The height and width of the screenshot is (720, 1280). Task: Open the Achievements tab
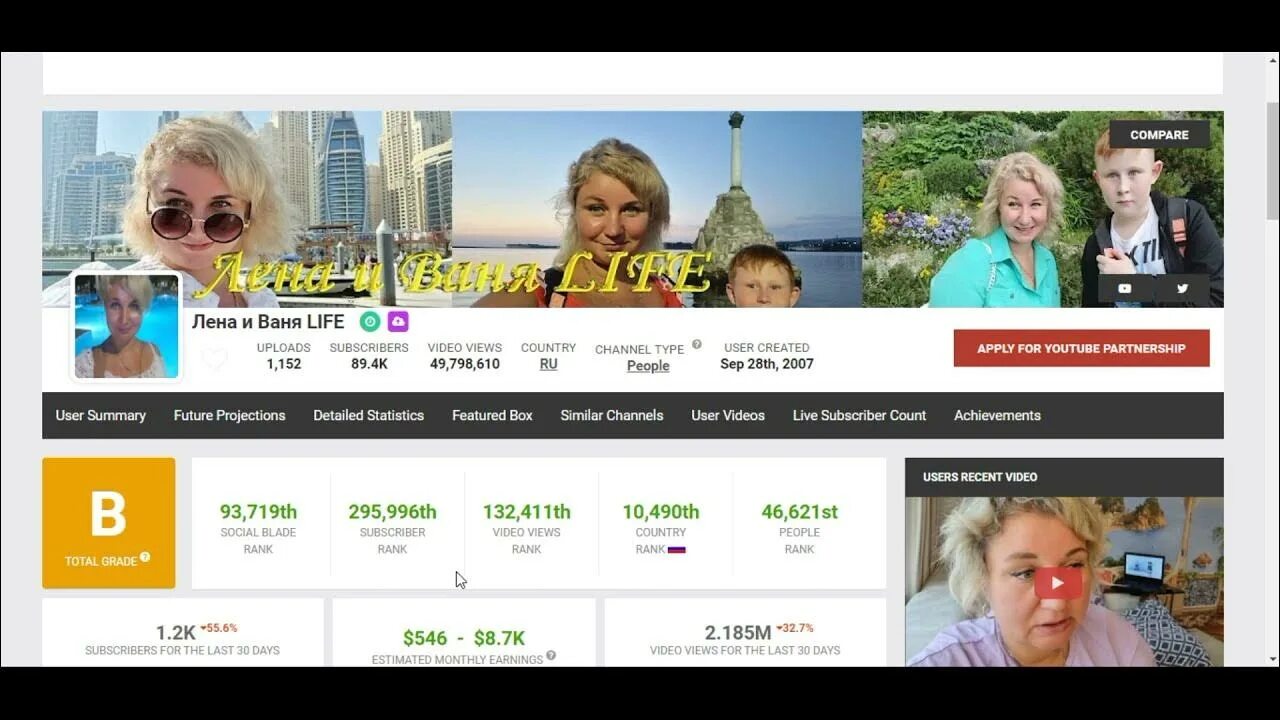point(997,415)
